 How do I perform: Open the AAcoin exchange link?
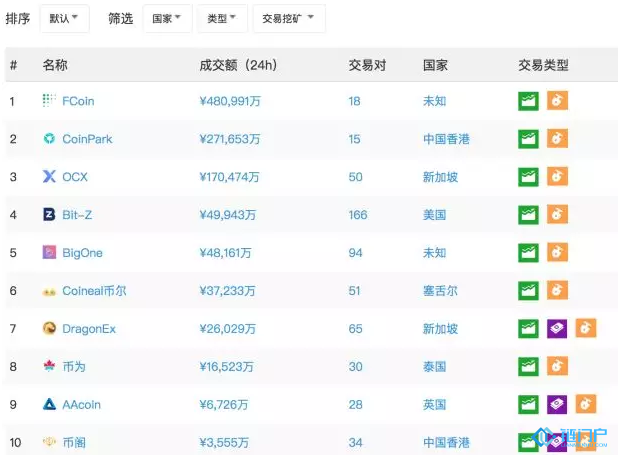point(81,405)
